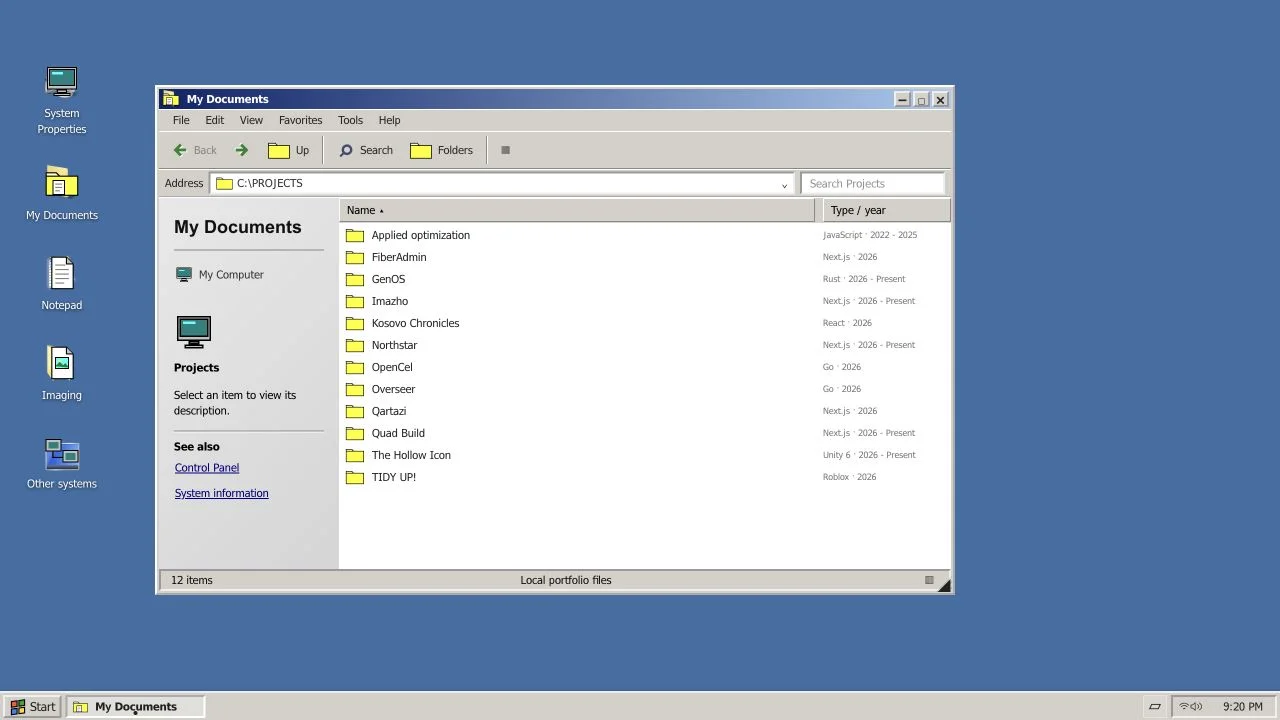Click the 'Unity 6 · 2026 - Present' text
Viewport: 1280px width, 720px height.
[x=869, y=455]
